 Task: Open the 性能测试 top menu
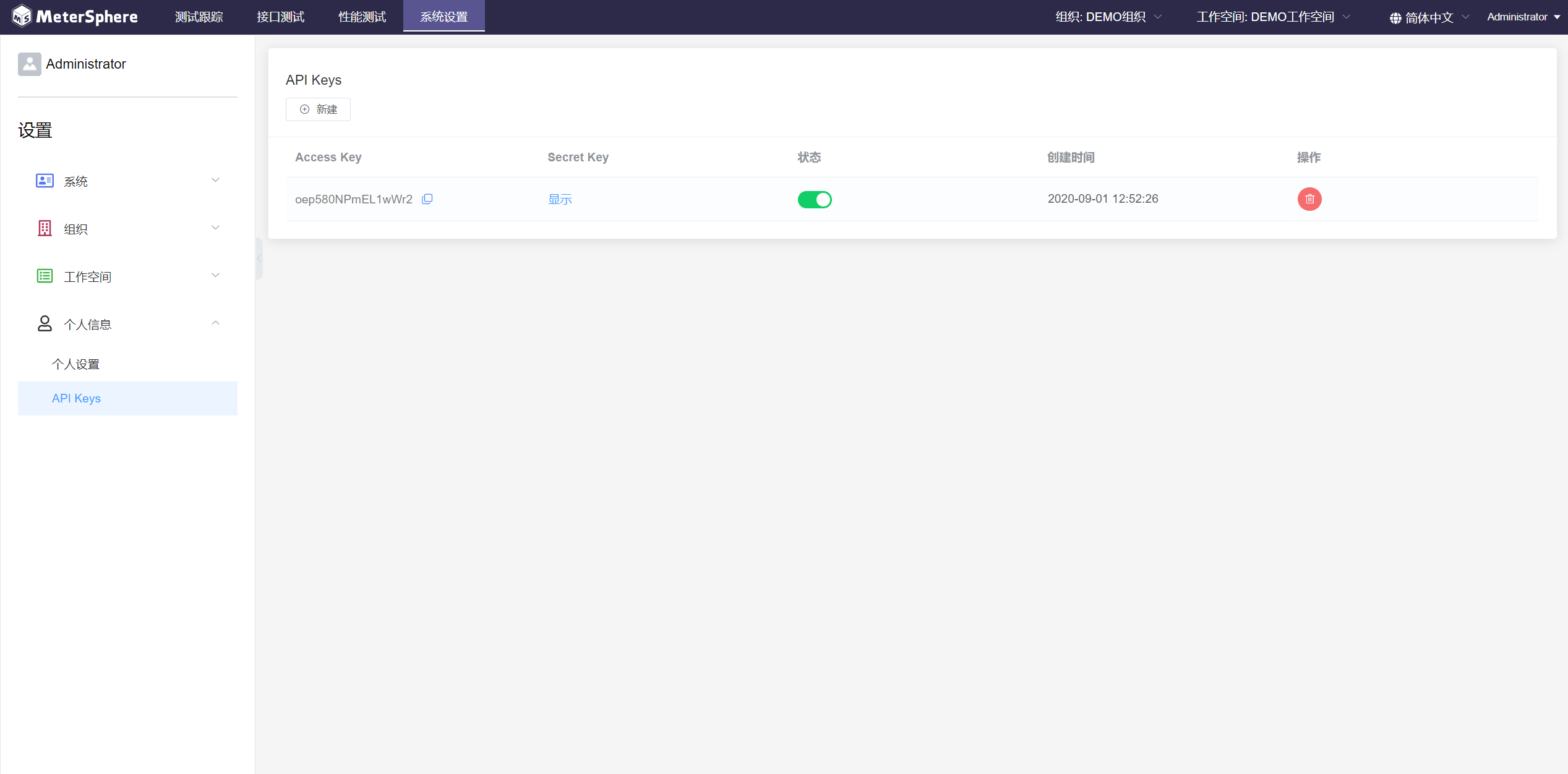pyautogui.click(x=362, y=17)
